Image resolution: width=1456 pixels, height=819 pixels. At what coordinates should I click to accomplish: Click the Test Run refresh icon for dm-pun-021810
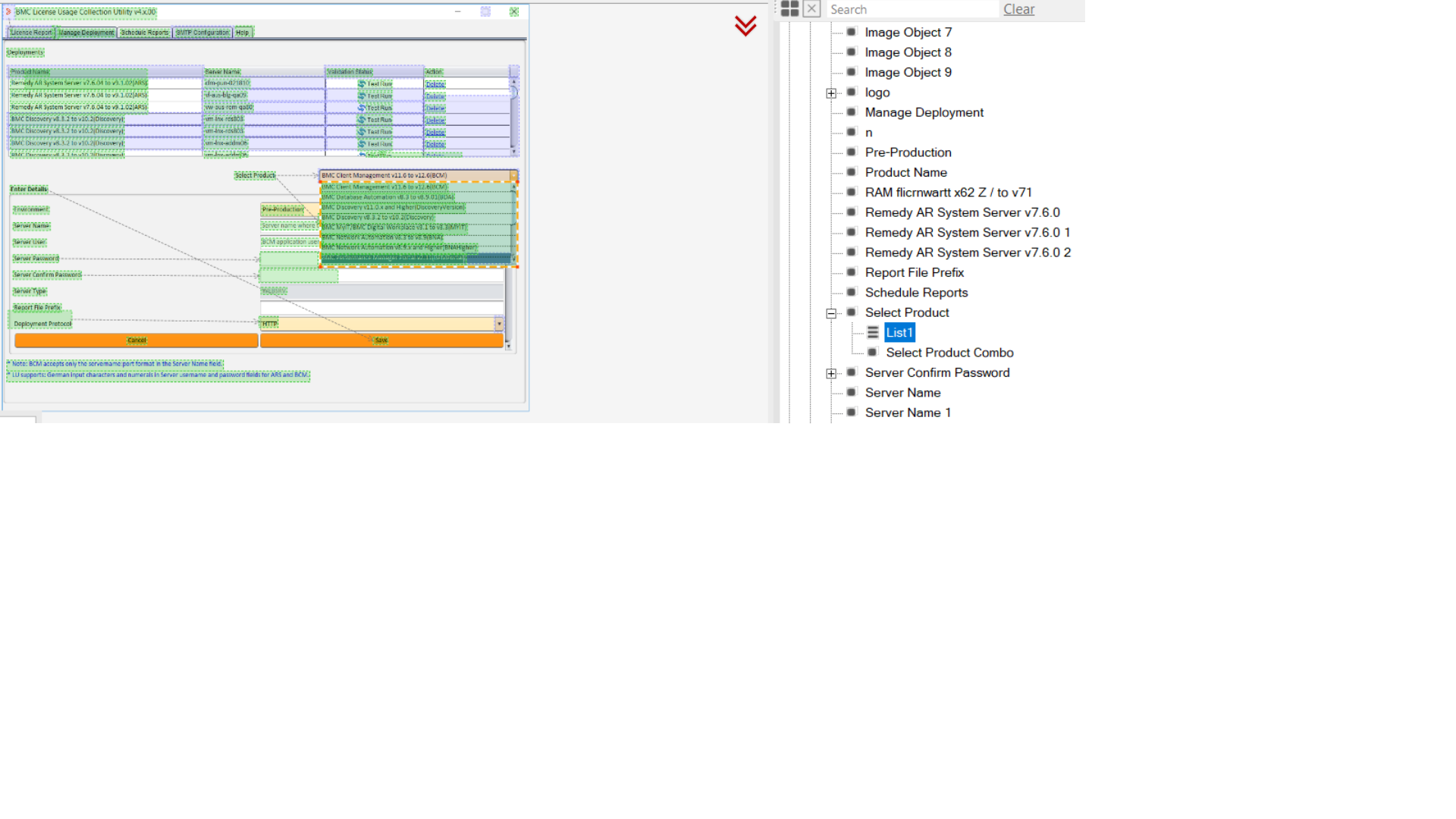[x=362, y=83]
